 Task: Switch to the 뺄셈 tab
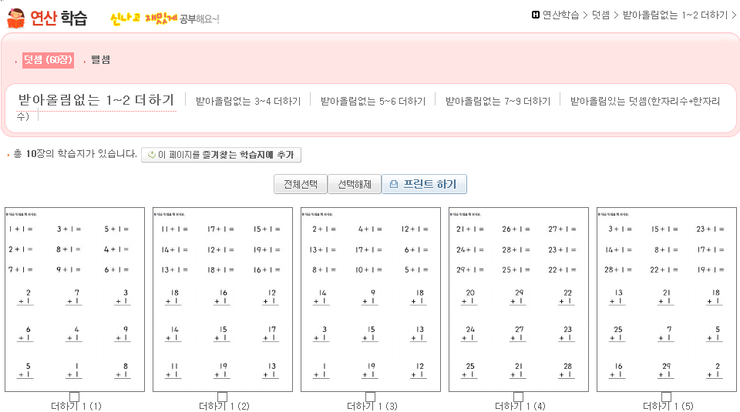point(100,61)
